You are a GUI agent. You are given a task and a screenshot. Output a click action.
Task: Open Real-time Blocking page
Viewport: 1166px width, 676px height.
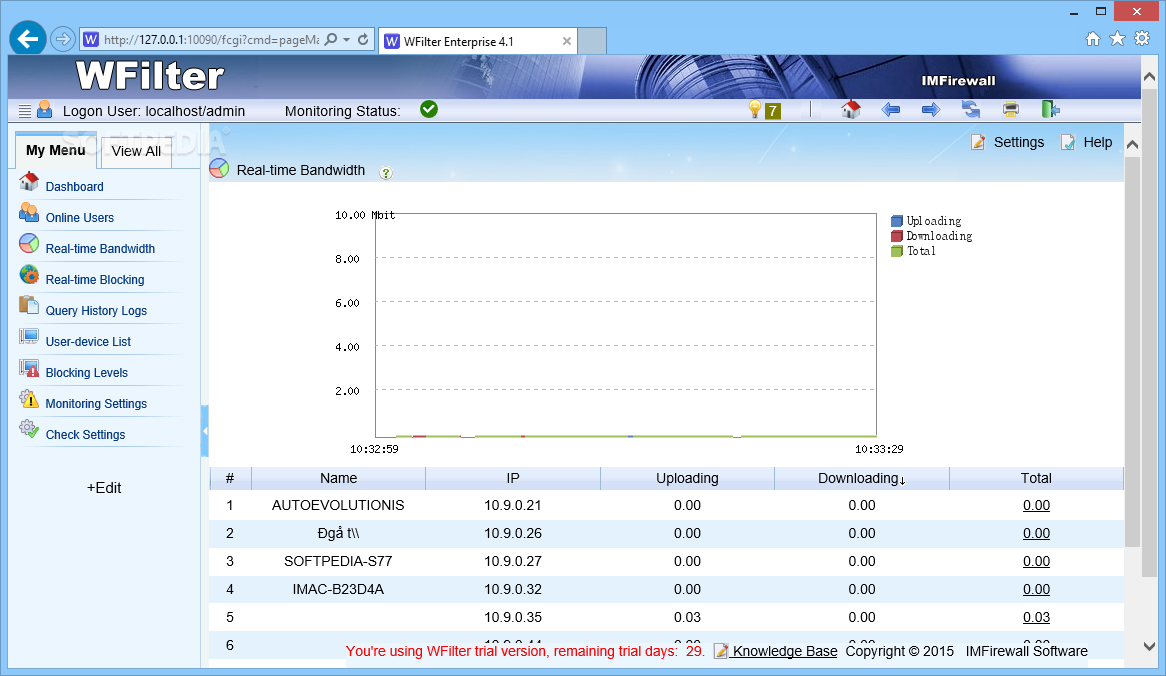[95, 280]
